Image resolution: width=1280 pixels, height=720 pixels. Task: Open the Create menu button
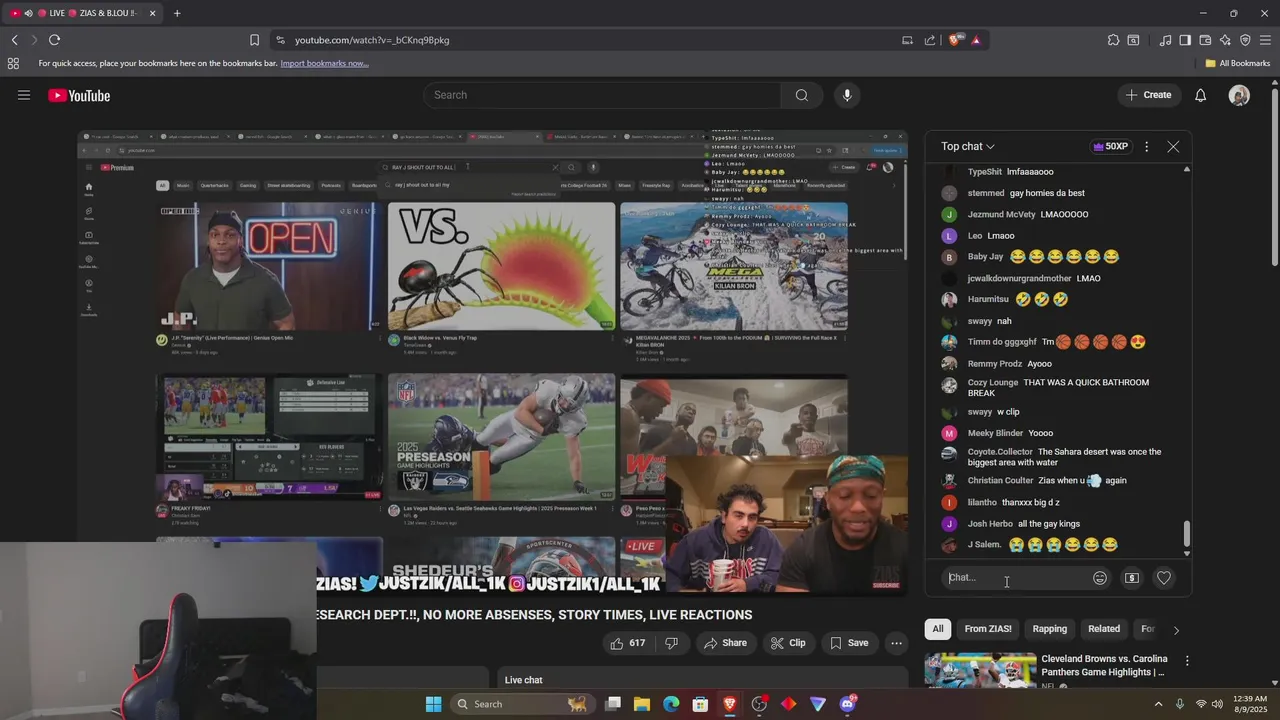(x=1148, y=95)
